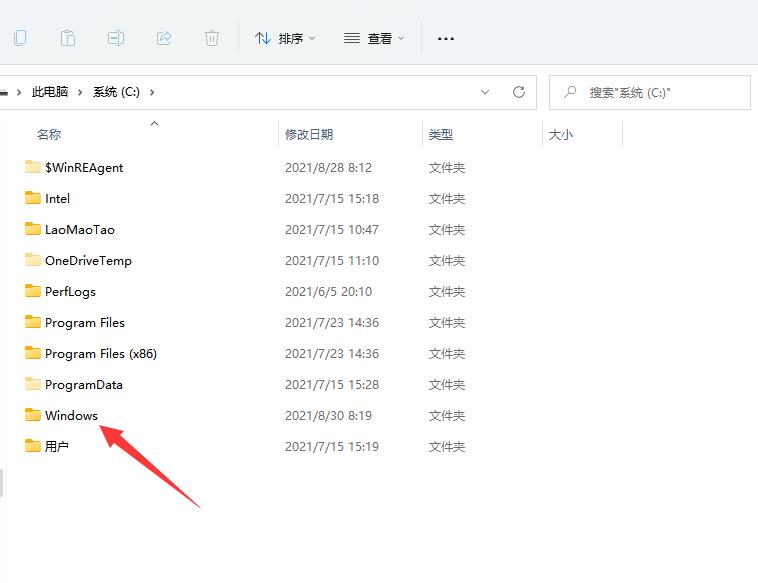Image resolution: width=758 pixels, height=583 pixels.
Task: Click date 2021/7/15 10:47 of LaoMaoTao
Action: tap(332, 230)
